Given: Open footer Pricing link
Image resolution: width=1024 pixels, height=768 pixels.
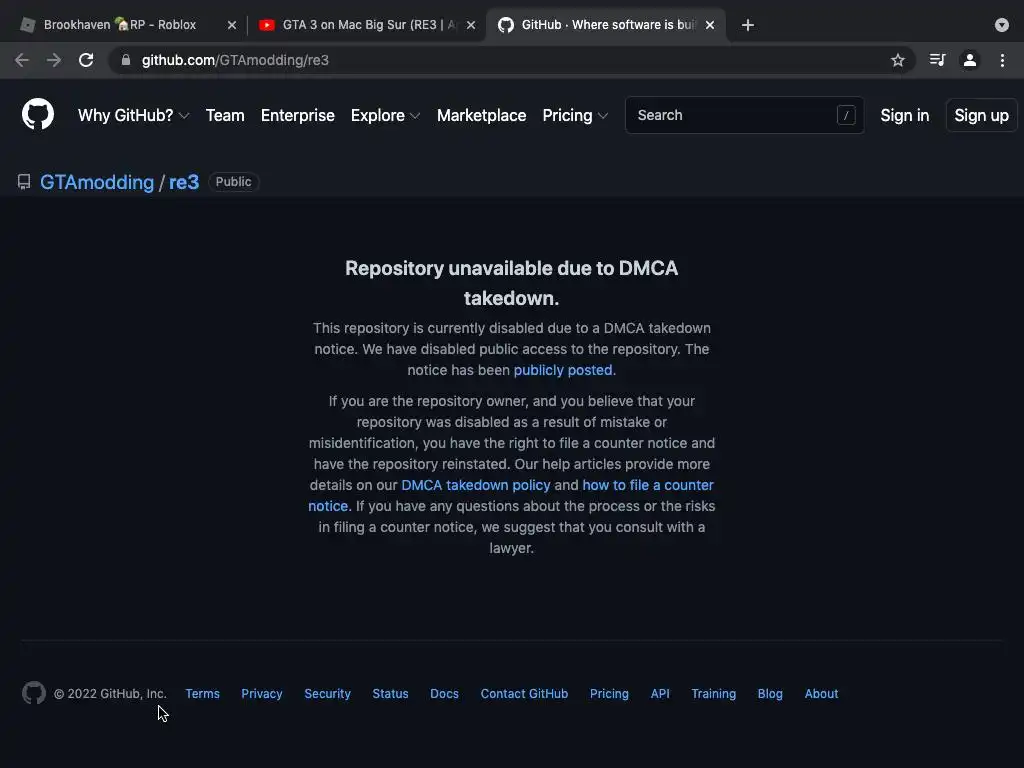Looking at the screenshot, I should tap(609, 694).
